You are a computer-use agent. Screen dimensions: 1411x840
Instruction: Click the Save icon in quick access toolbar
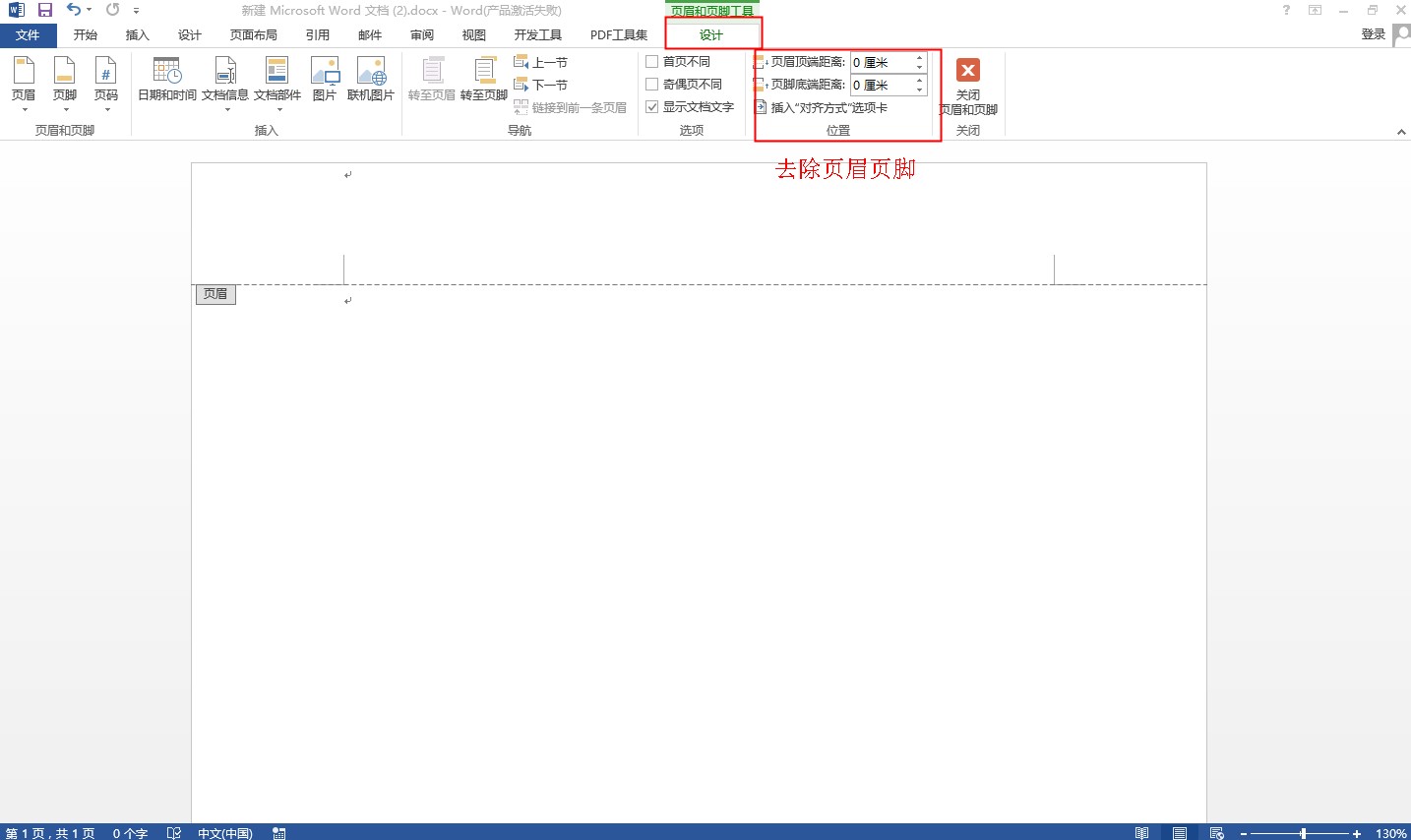click(45, 10)
